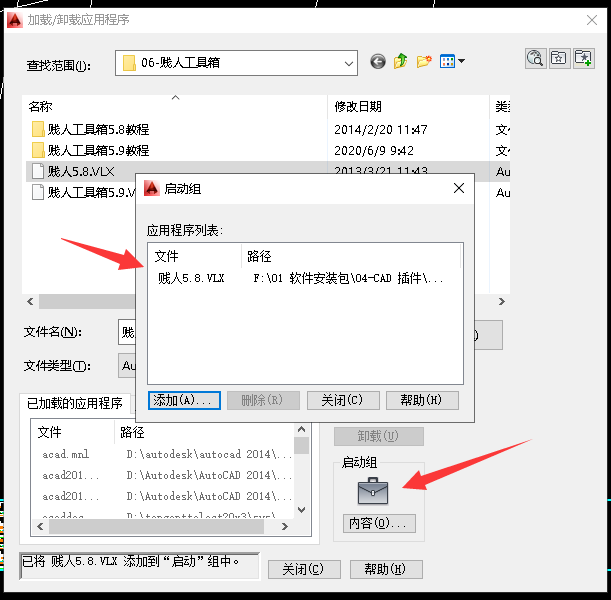Open the Favorites folder icon
Screen dimensions: 611x600
559,58
